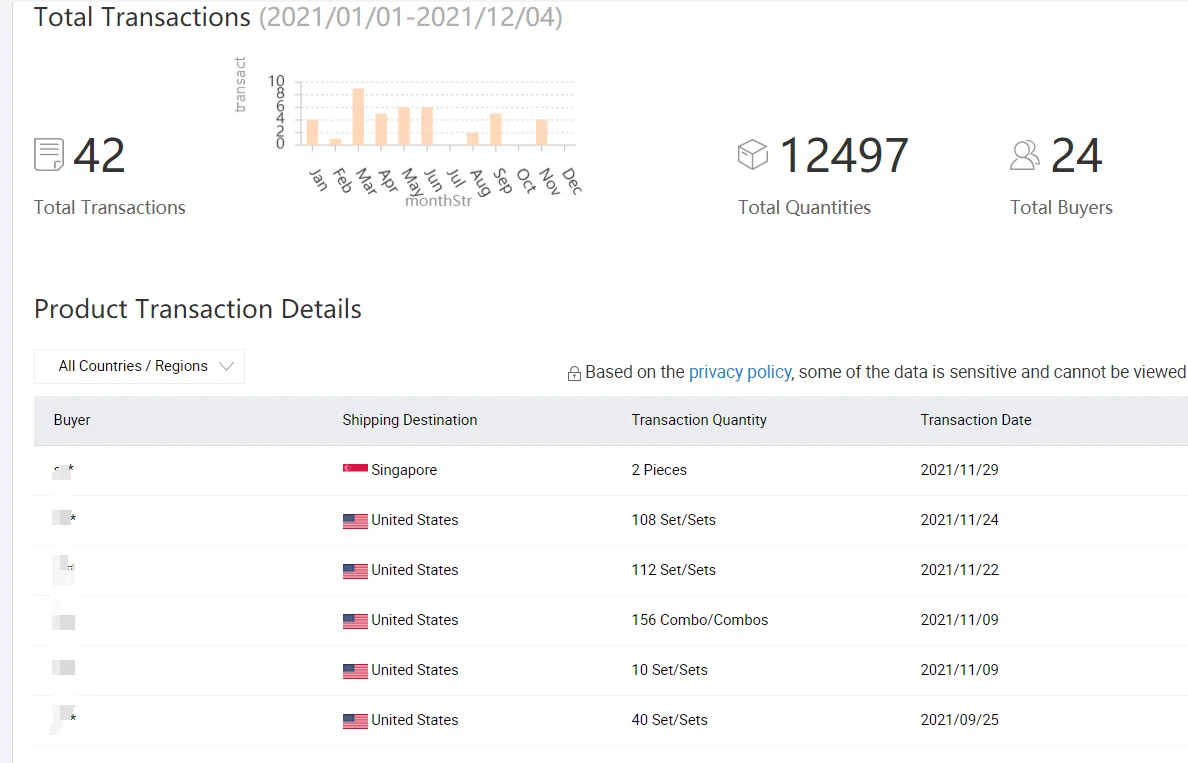Viewport: 1188px width, 763px height.
Task: Open the privacy policy link
Action: pos(740,372)
